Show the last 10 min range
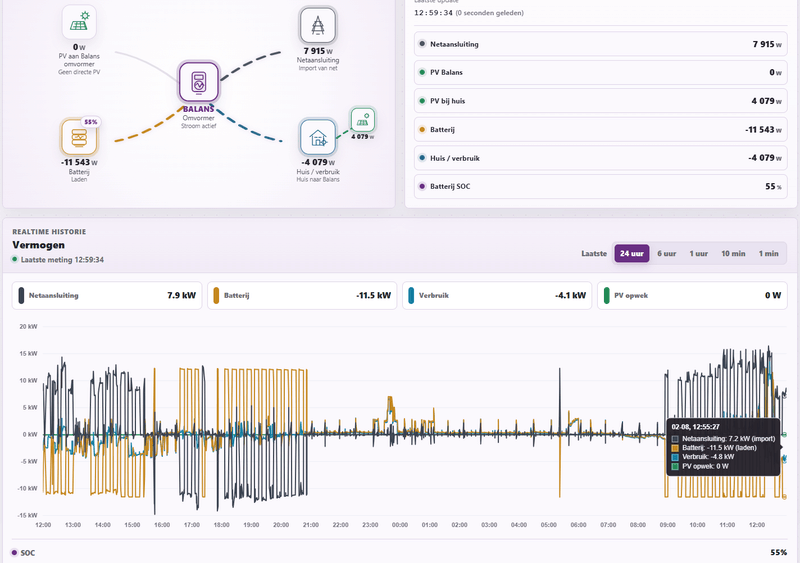 point(733,253)
